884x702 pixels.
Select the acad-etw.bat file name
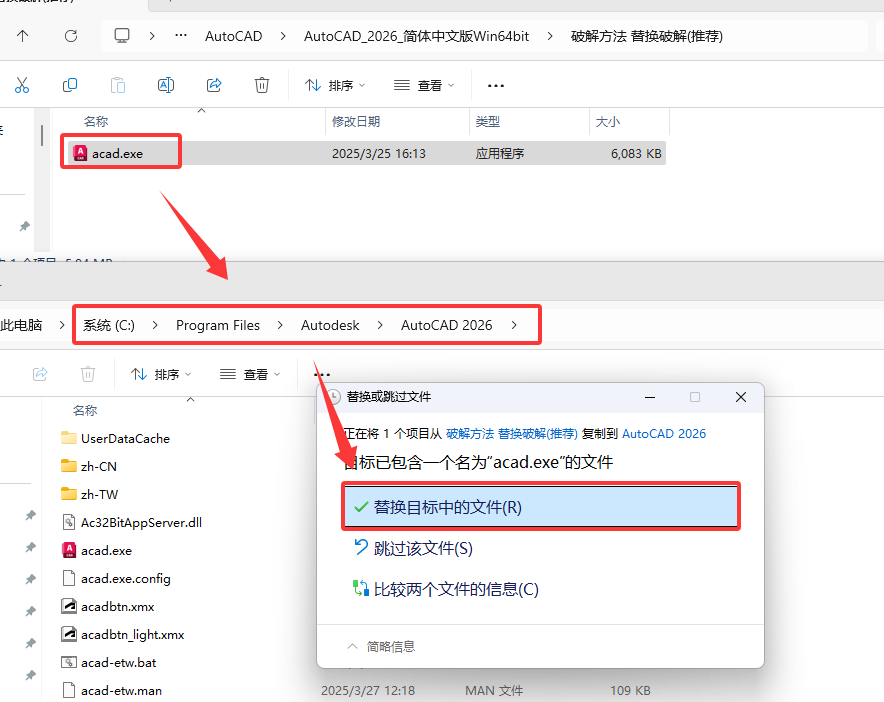[x=118, y=663]
